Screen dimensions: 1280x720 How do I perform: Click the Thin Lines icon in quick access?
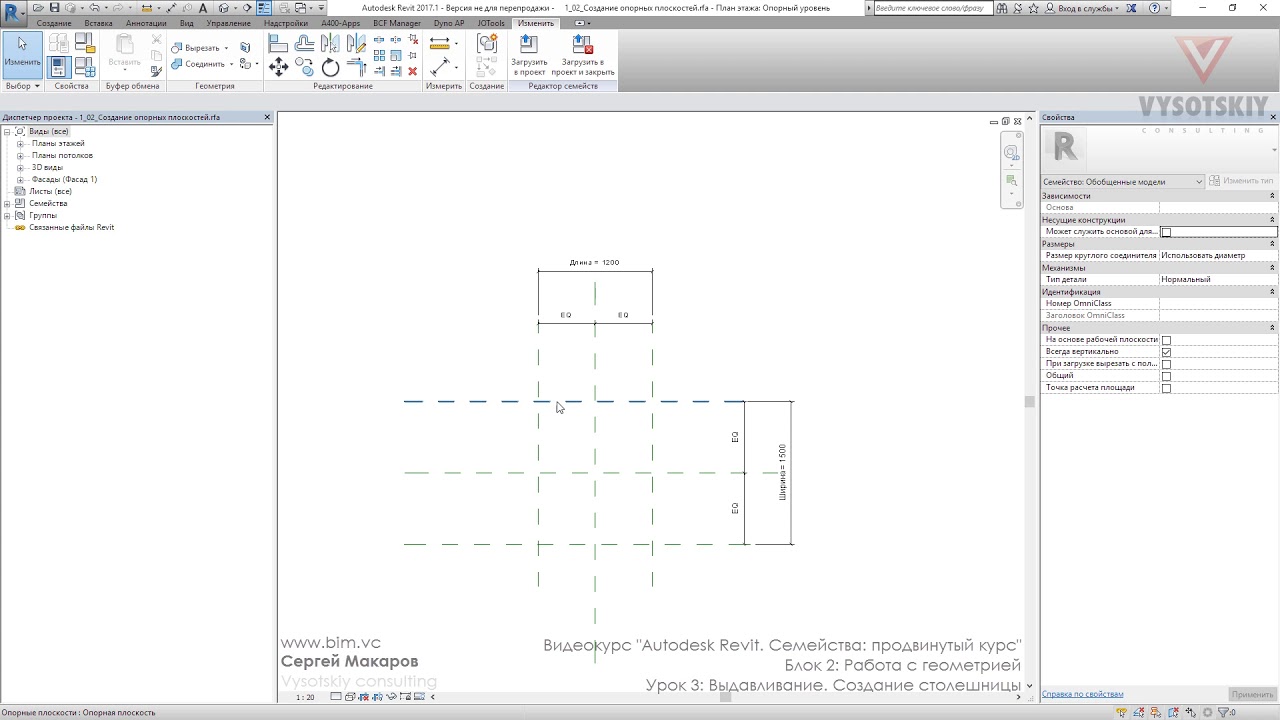click(x=263, y=8)
